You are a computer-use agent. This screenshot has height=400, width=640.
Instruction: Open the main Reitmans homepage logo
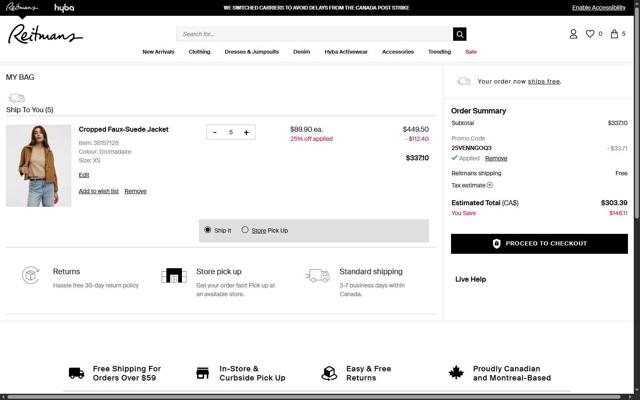coord(45,34)
